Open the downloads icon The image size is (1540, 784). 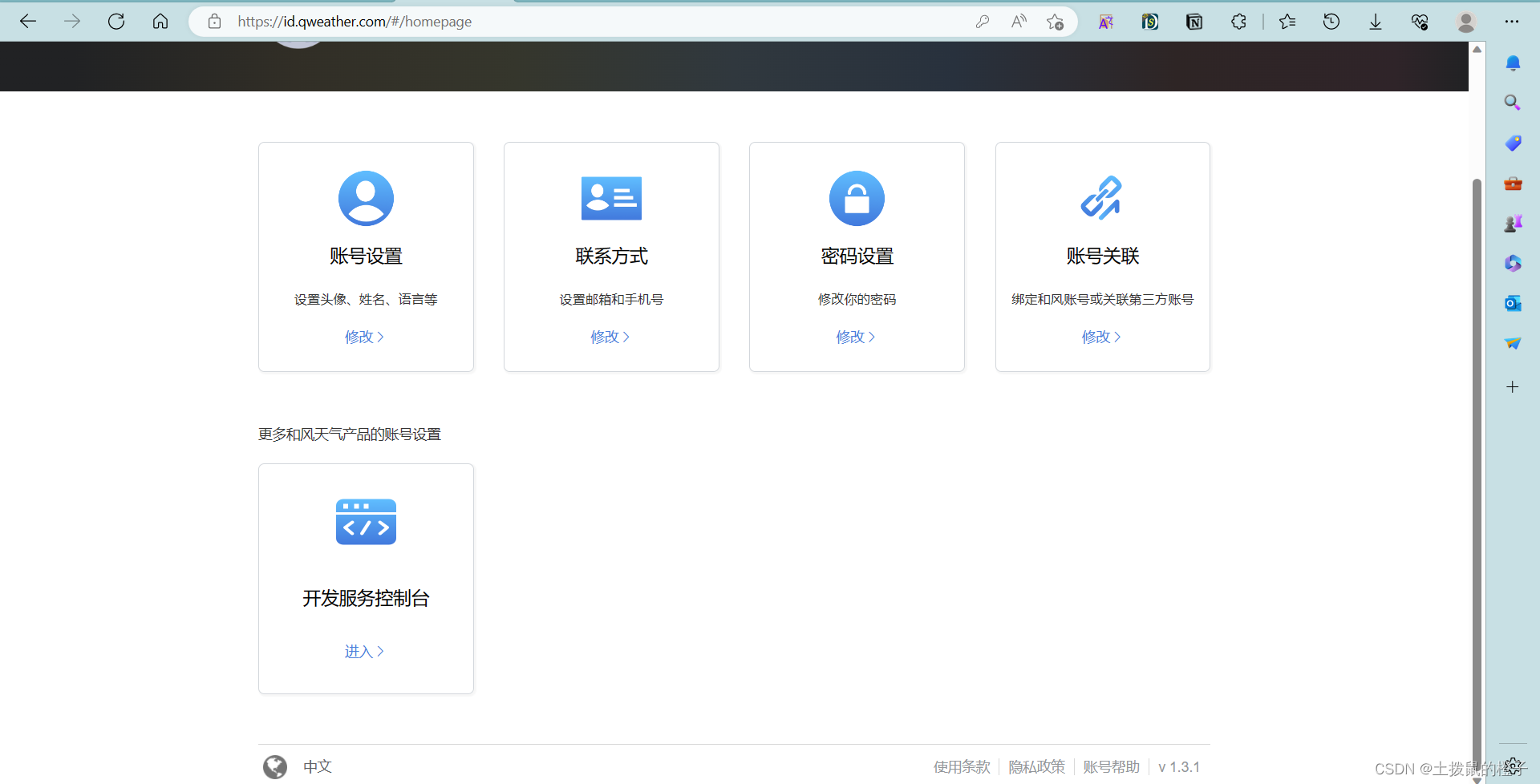point(1376,22)
